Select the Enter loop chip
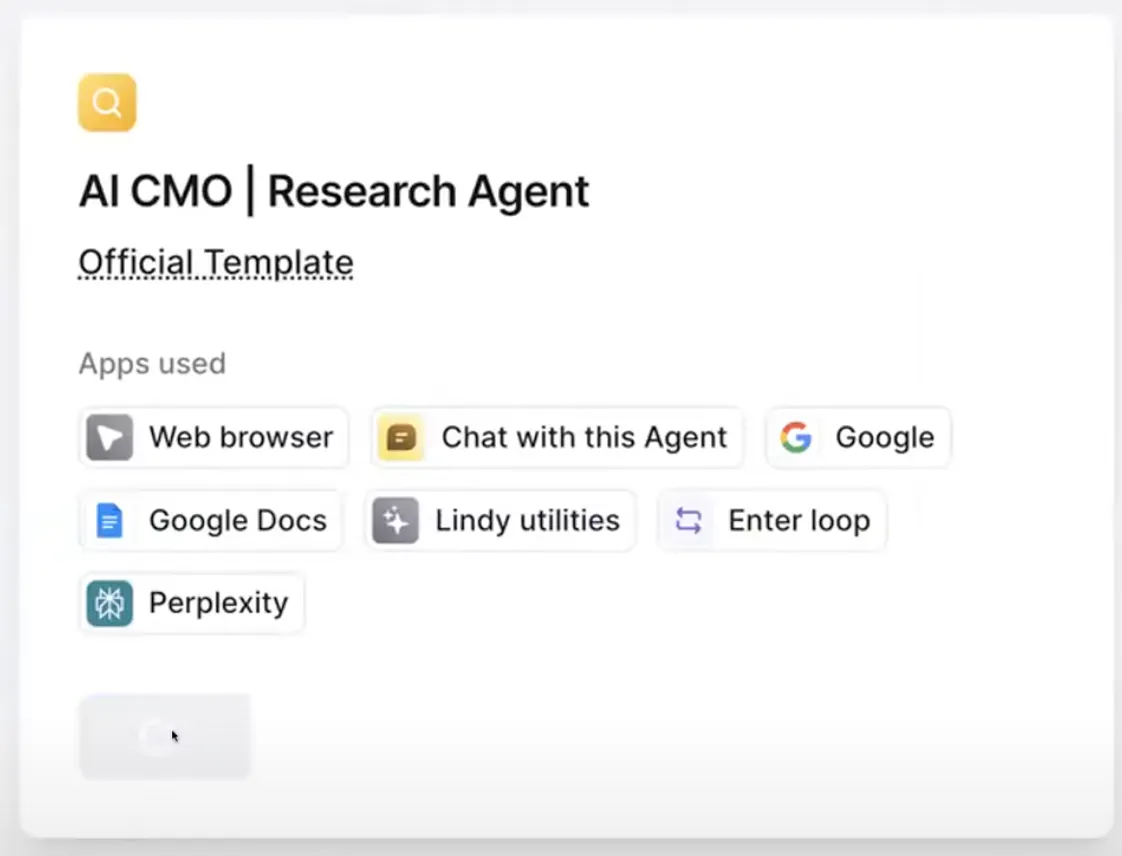Screen dimensions: 1122x856 pos(772,521)
